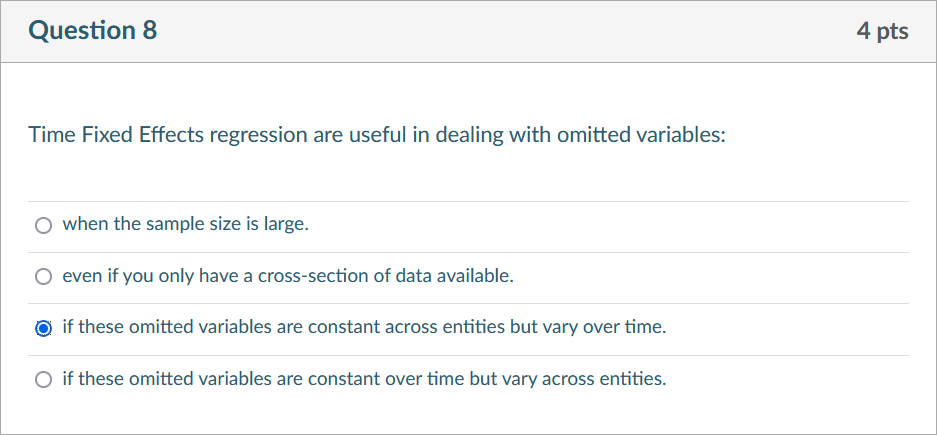Click the 'Question 8' heading
Screen dimensions: 937x435
[93, 31]
